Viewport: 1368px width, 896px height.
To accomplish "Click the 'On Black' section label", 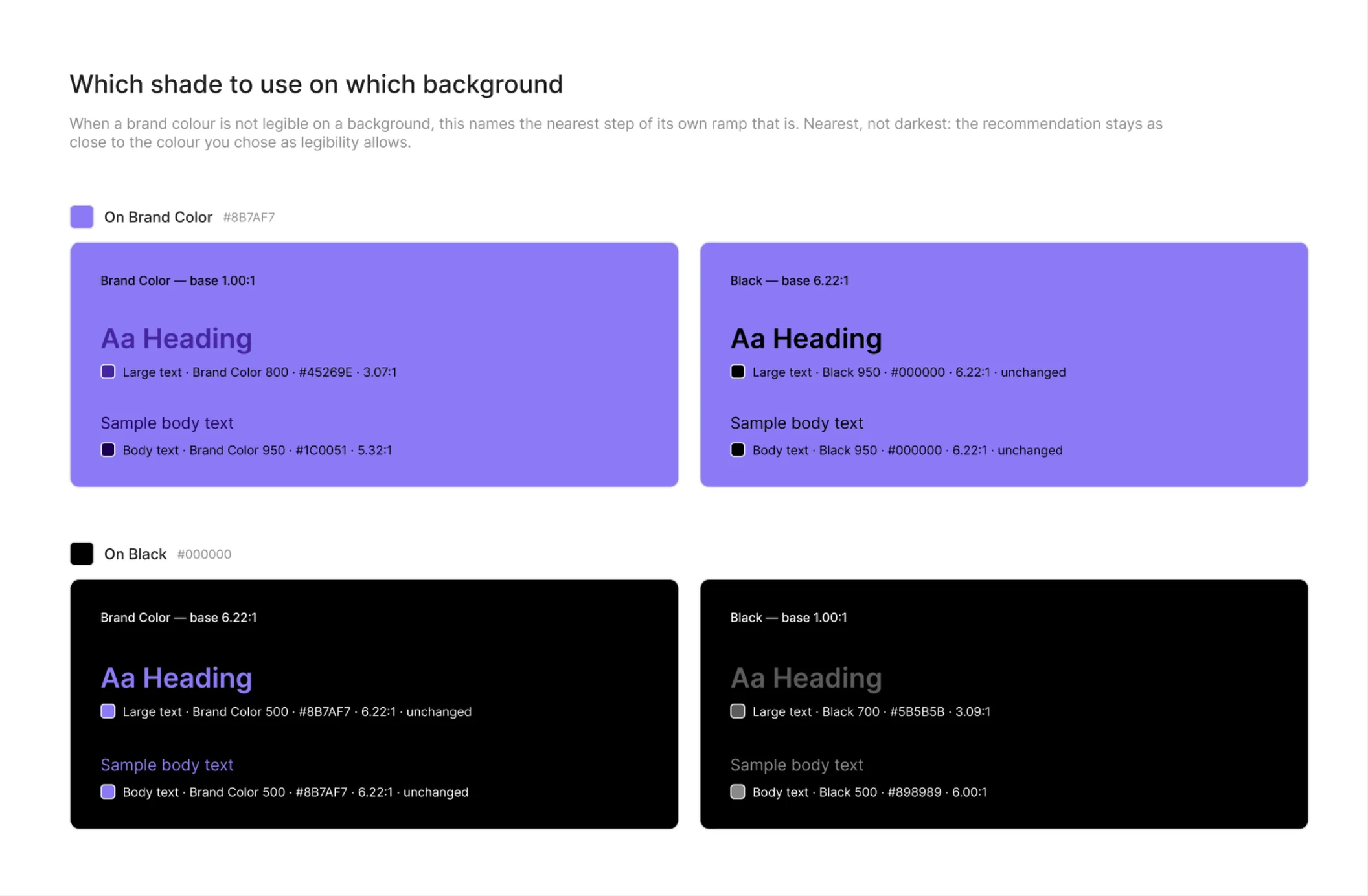I will (135, 554).
